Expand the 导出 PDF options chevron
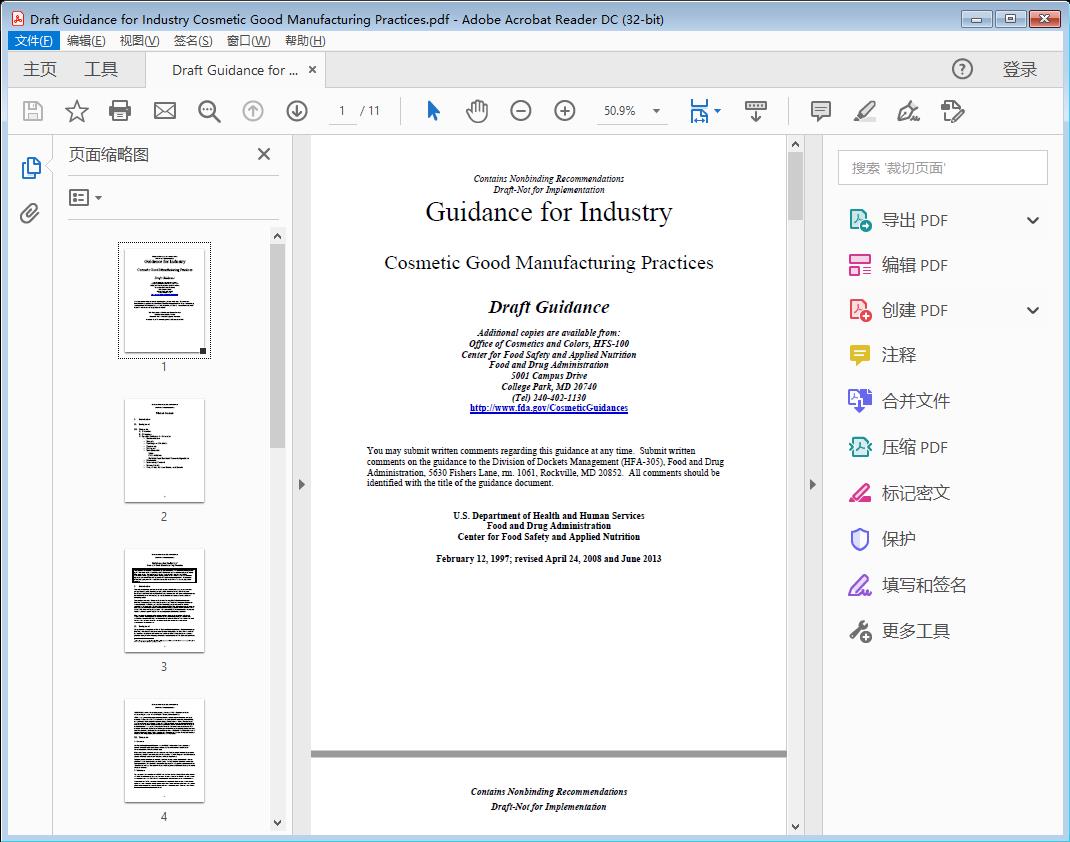Viewport: 1070px width, 842px height. tap(1032, 219)
